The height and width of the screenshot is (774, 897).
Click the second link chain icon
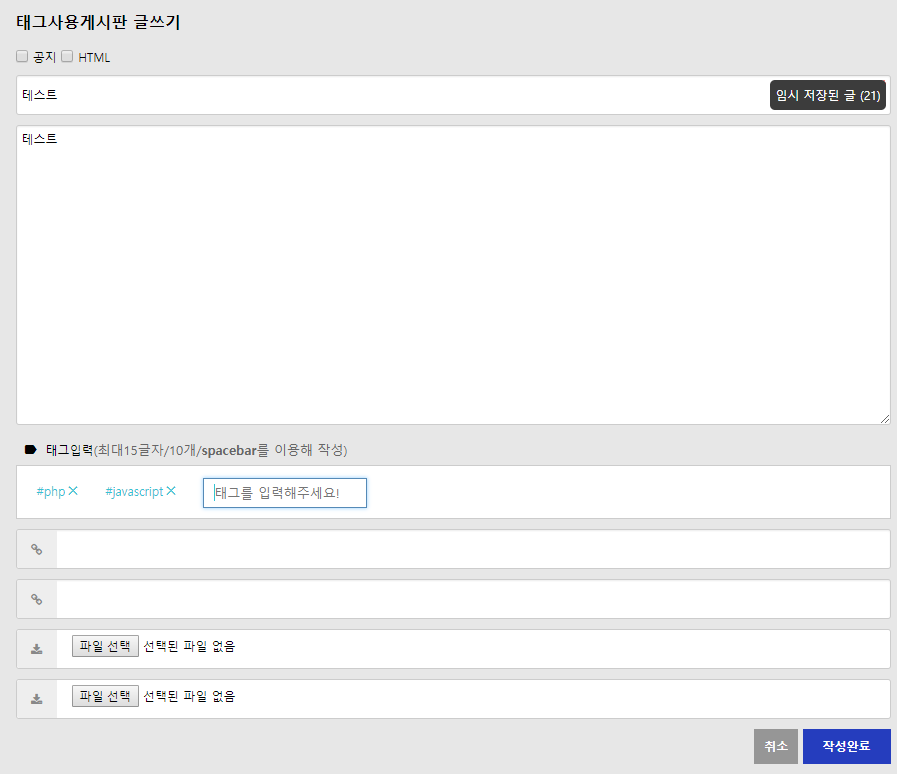37,599
